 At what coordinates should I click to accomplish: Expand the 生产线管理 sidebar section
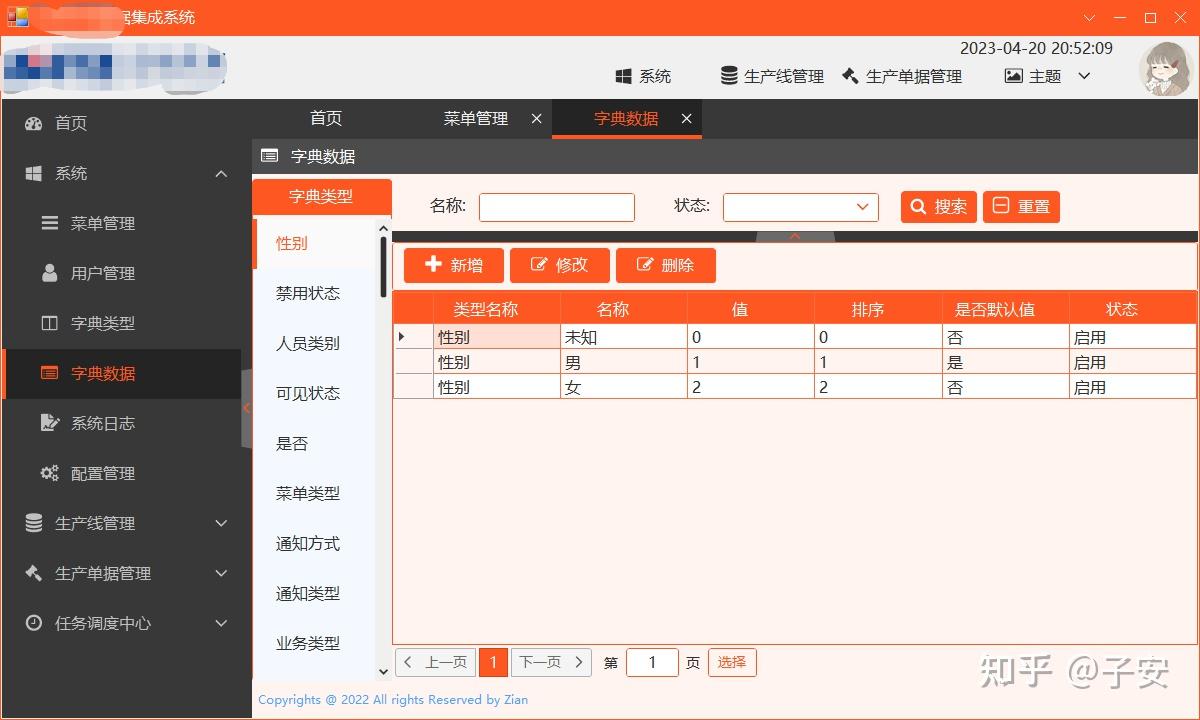[x=221, y=522]
